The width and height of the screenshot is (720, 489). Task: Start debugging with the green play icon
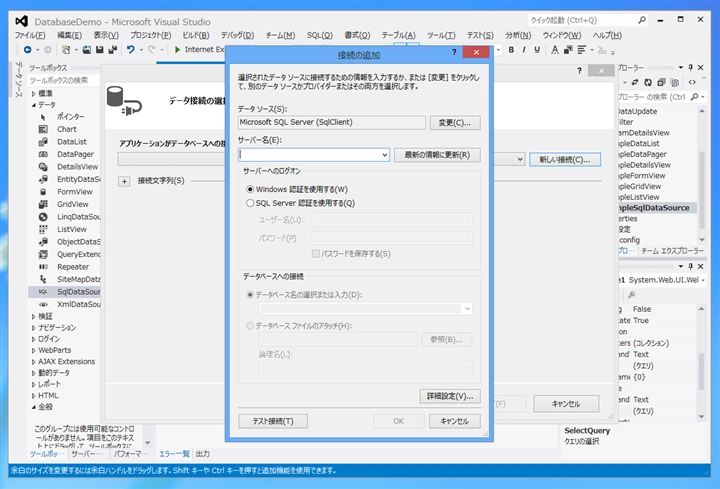pos(177,50)
